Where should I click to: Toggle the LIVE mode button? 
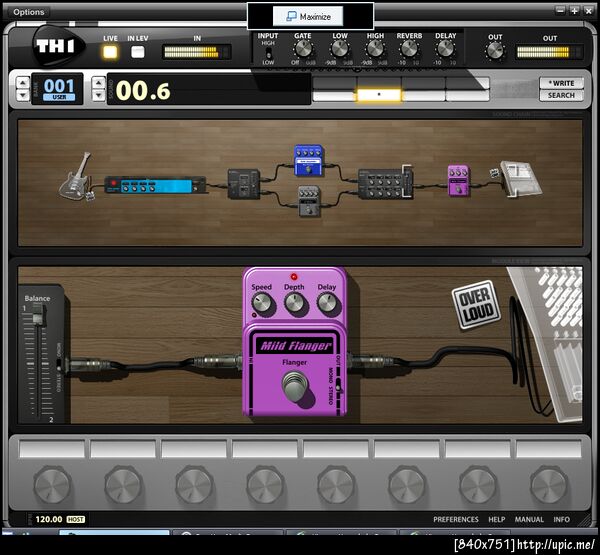[x=110, y=52]
